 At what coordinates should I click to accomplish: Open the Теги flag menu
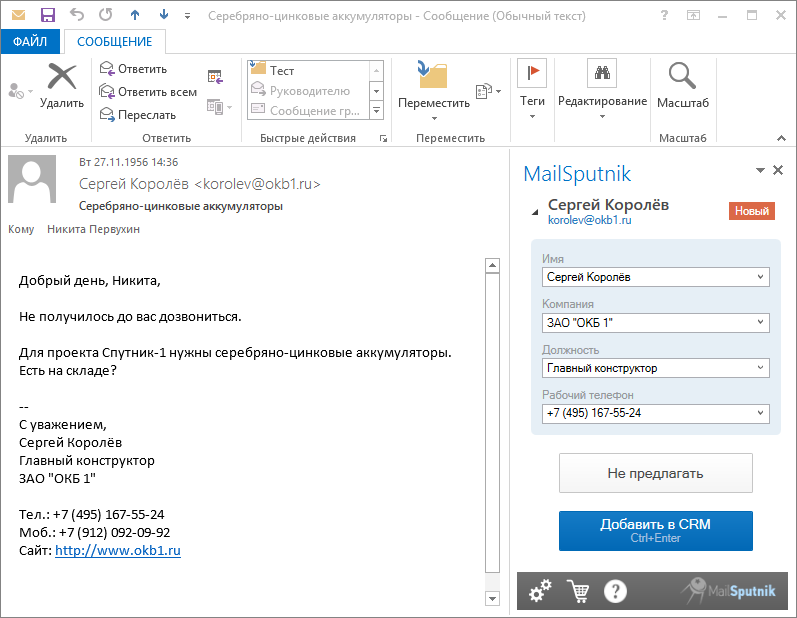[x=532, y=89]
